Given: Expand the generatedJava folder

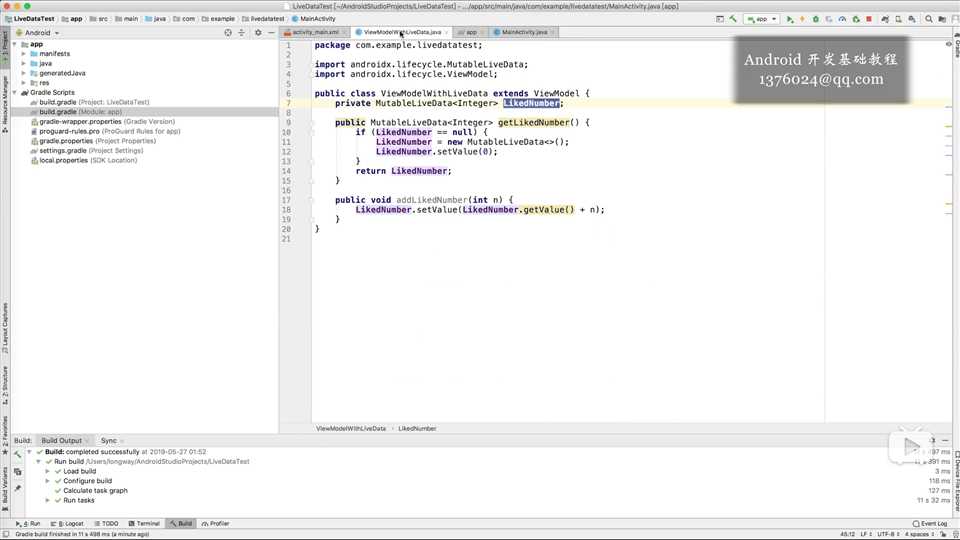Looking at the screenshot, I should pos(24,73).
